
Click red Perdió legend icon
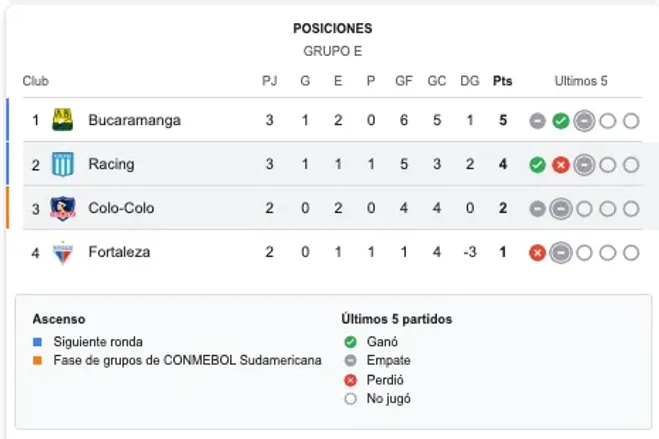pos(350,379)
